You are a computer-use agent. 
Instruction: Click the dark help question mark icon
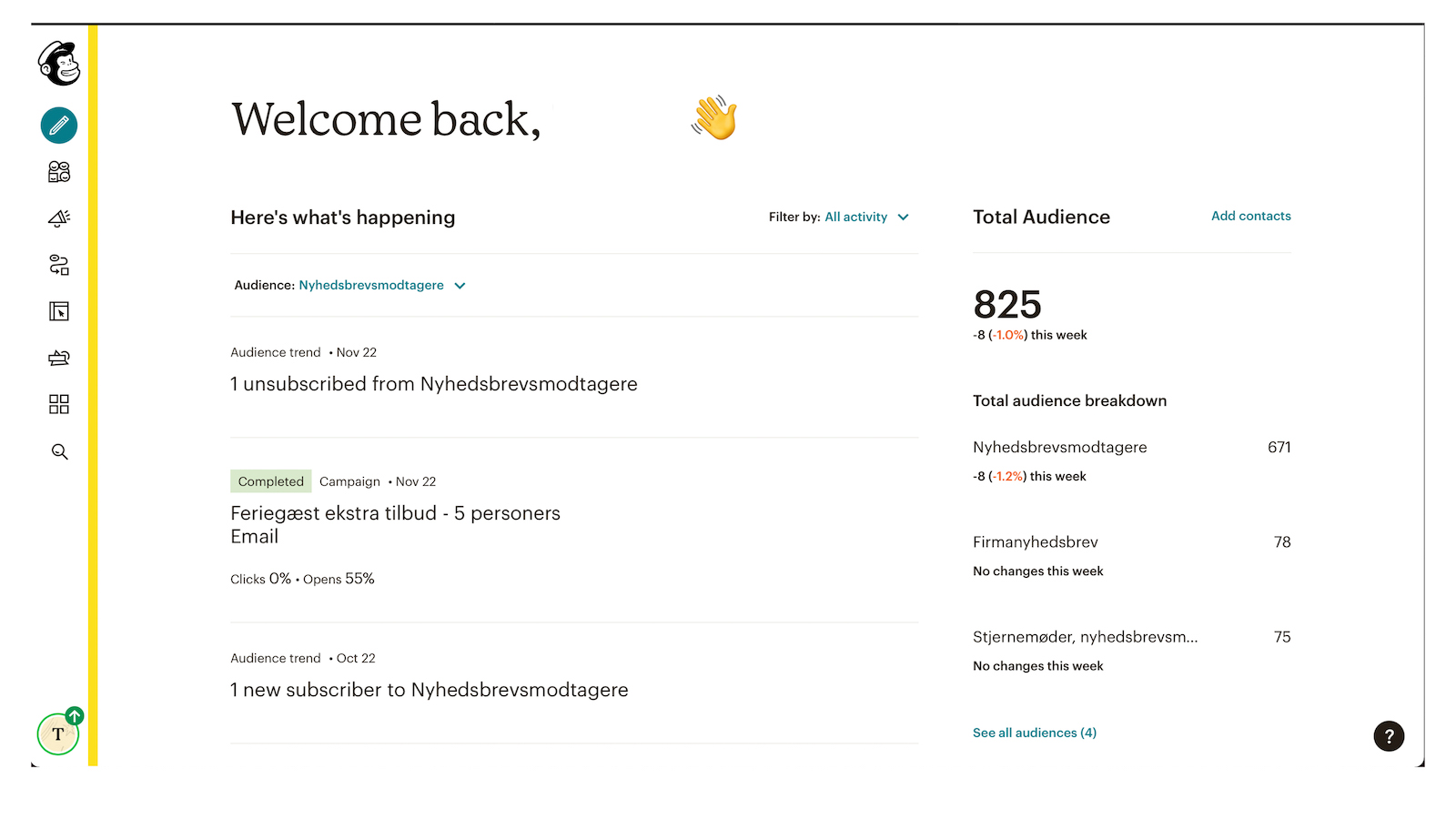tap(1389, 736)
